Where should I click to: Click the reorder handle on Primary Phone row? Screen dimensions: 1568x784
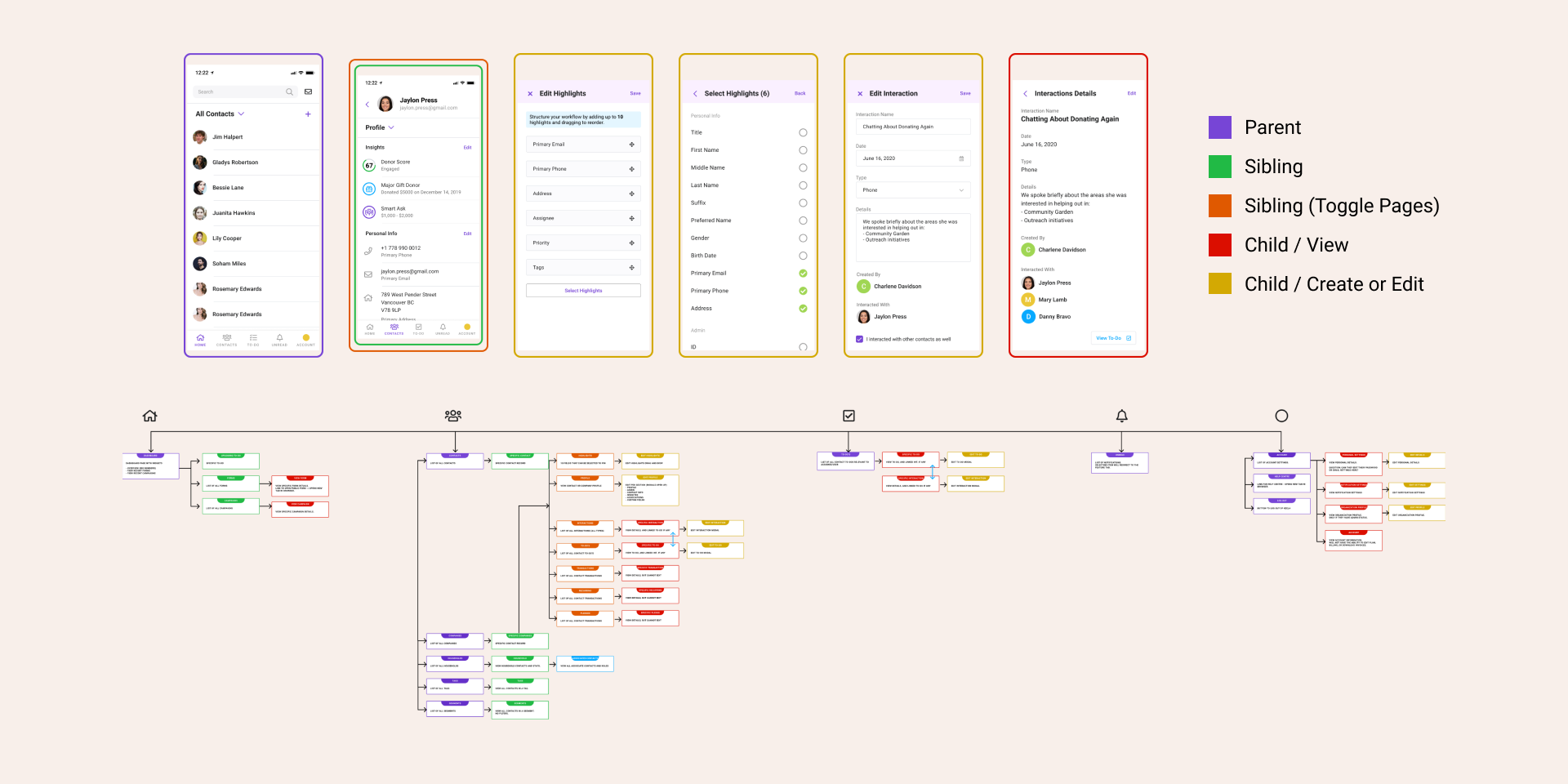tap(631, 169)
